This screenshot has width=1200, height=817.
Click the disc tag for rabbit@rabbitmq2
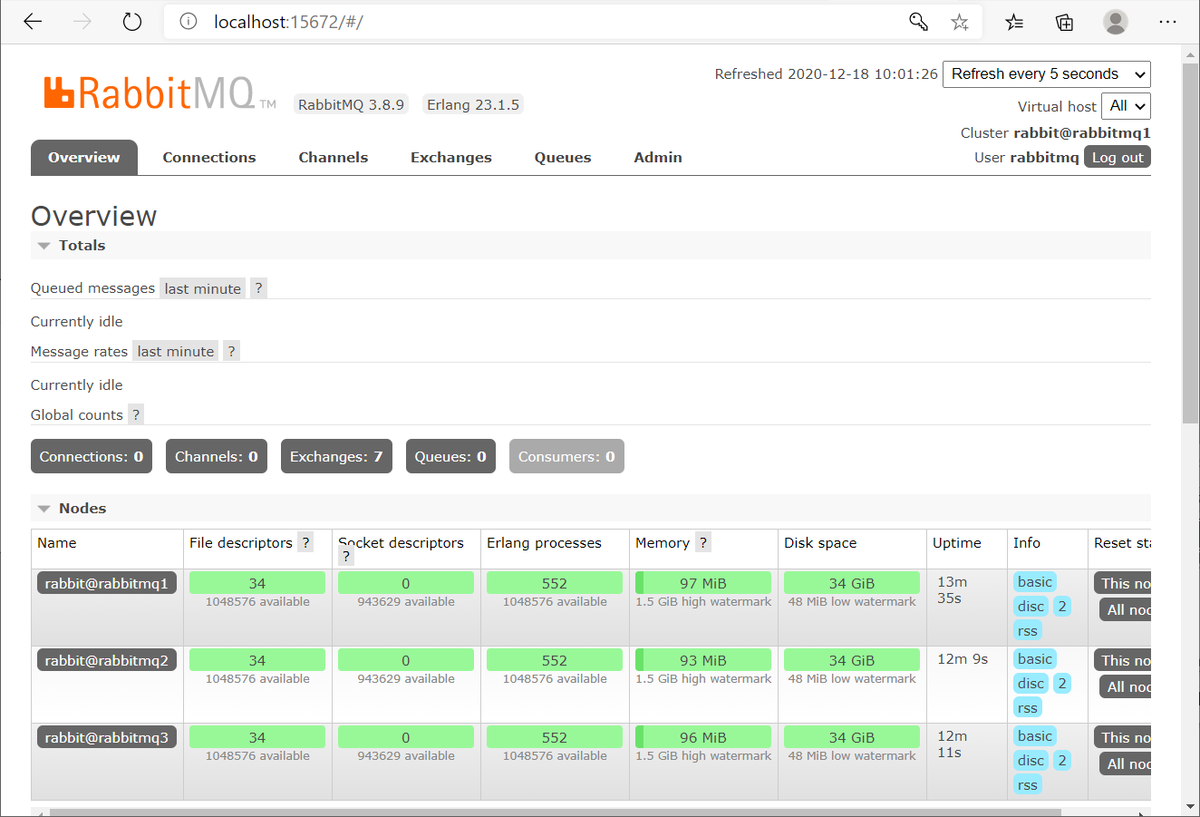tap(1031, 683)
